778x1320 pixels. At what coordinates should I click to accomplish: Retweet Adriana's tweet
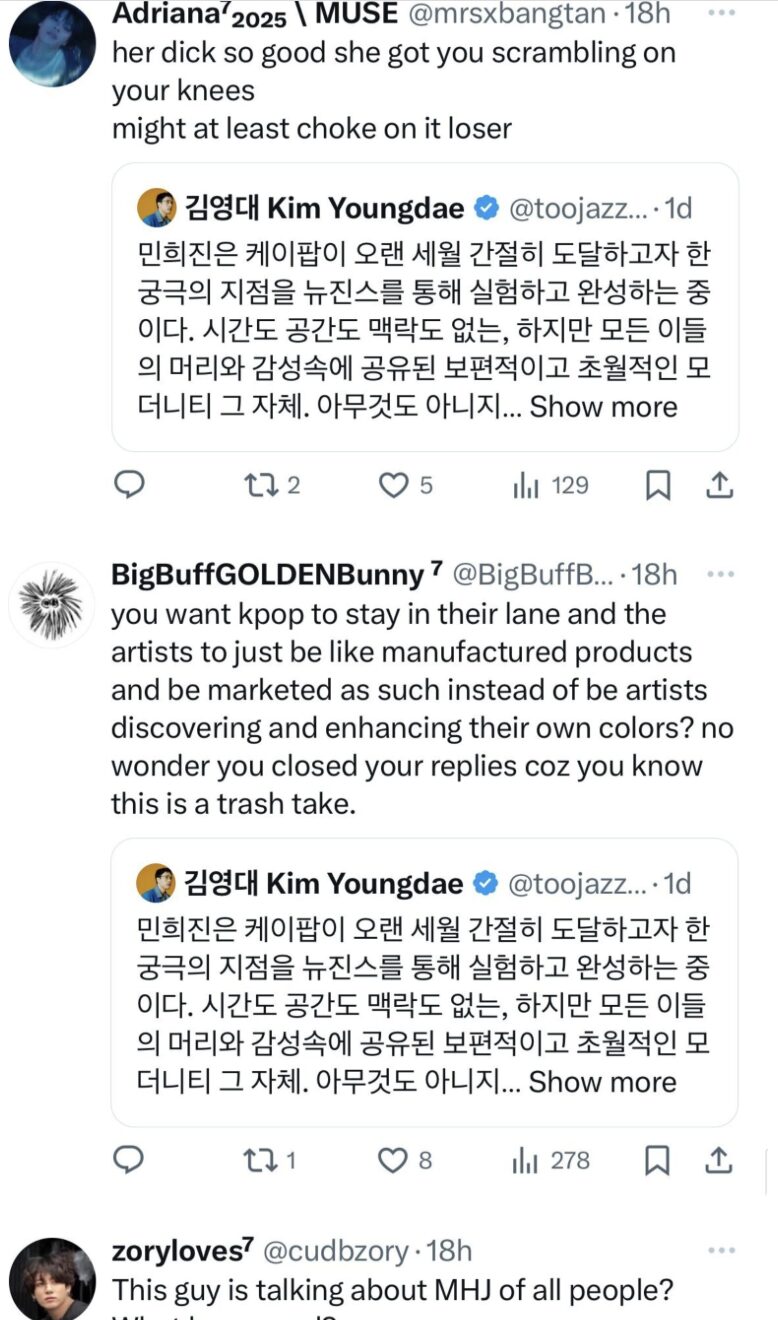tap(260, 486)
